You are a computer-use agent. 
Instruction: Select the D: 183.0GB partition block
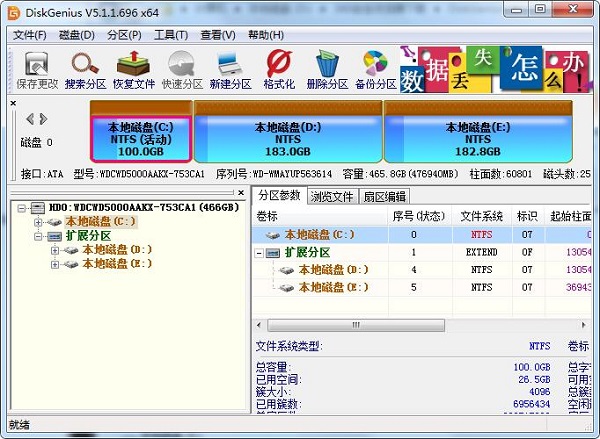pyautogui.click(x=288, y=132)
